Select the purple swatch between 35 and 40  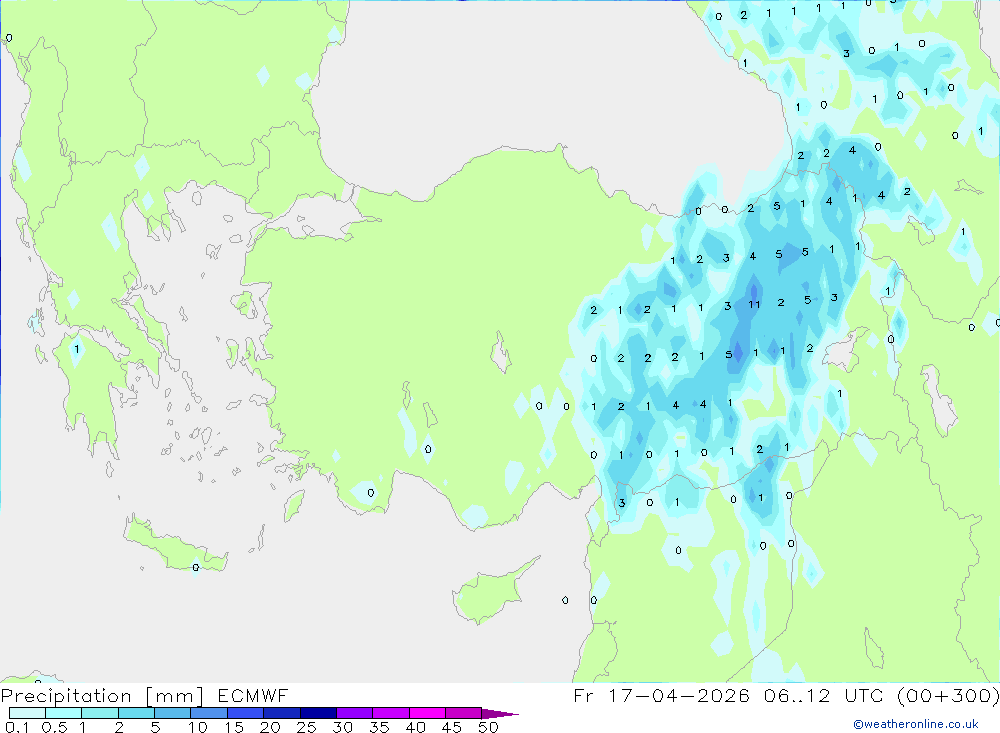click(390, 713)
